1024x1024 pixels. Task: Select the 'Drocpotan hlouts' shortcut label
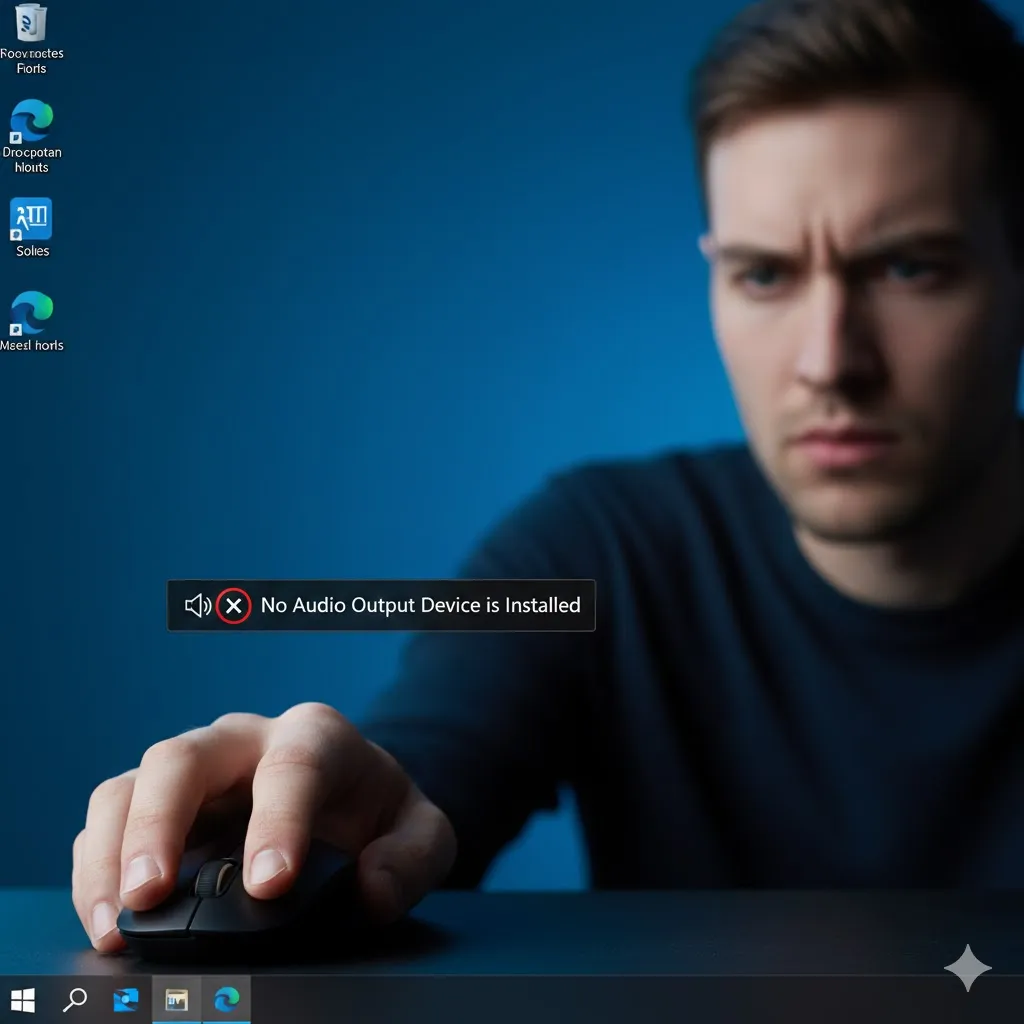pos(31,160)
